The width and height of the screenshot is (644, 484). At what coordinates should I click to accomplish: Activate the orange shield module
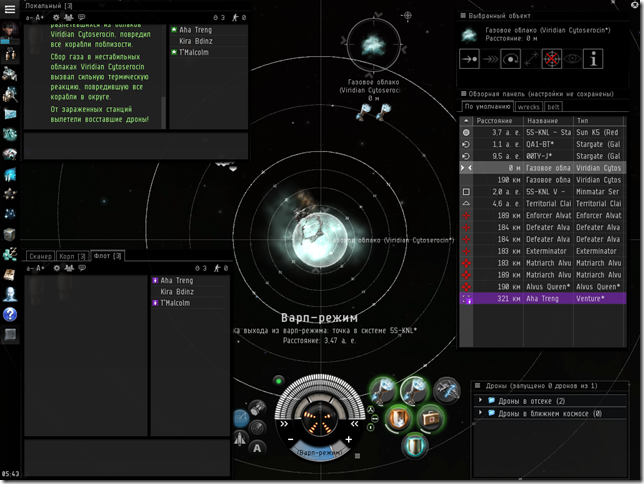[x=398, y=418]
